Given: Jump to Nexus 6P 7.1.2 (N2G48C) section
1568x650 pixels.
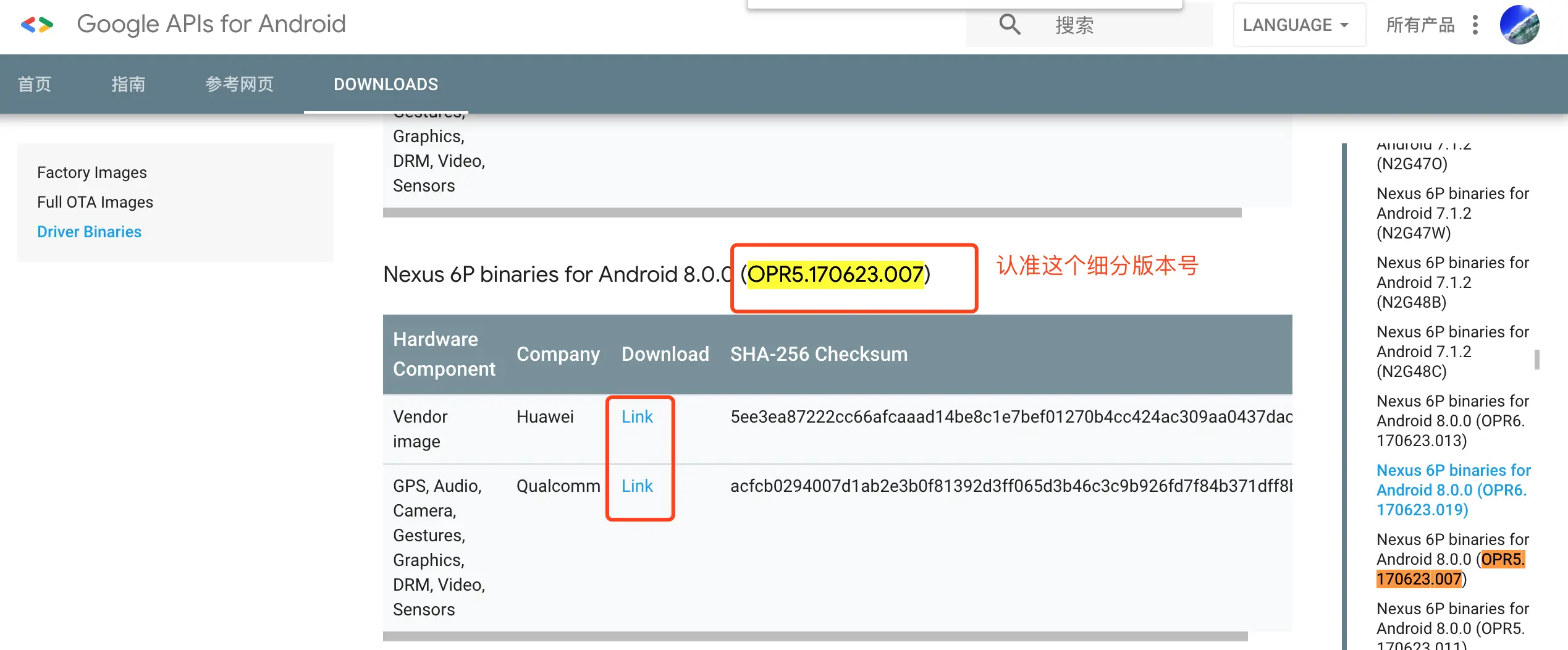Looking at the screenshot, I should click(1452, 352).
